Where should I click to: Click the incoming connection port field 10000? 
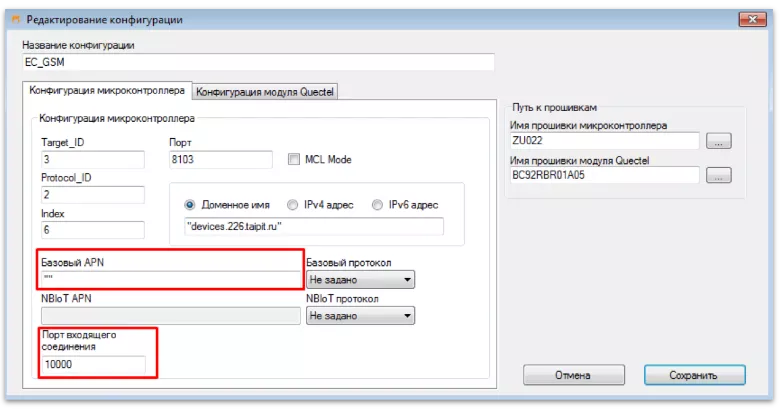coord(98,366)
